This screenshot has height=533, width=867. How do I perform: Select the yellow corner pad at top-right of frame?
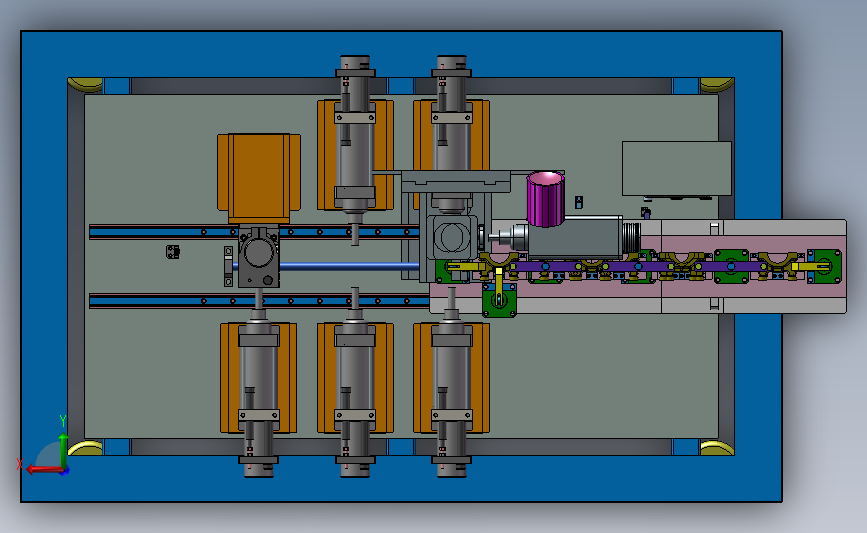click(x=717, y=85)
